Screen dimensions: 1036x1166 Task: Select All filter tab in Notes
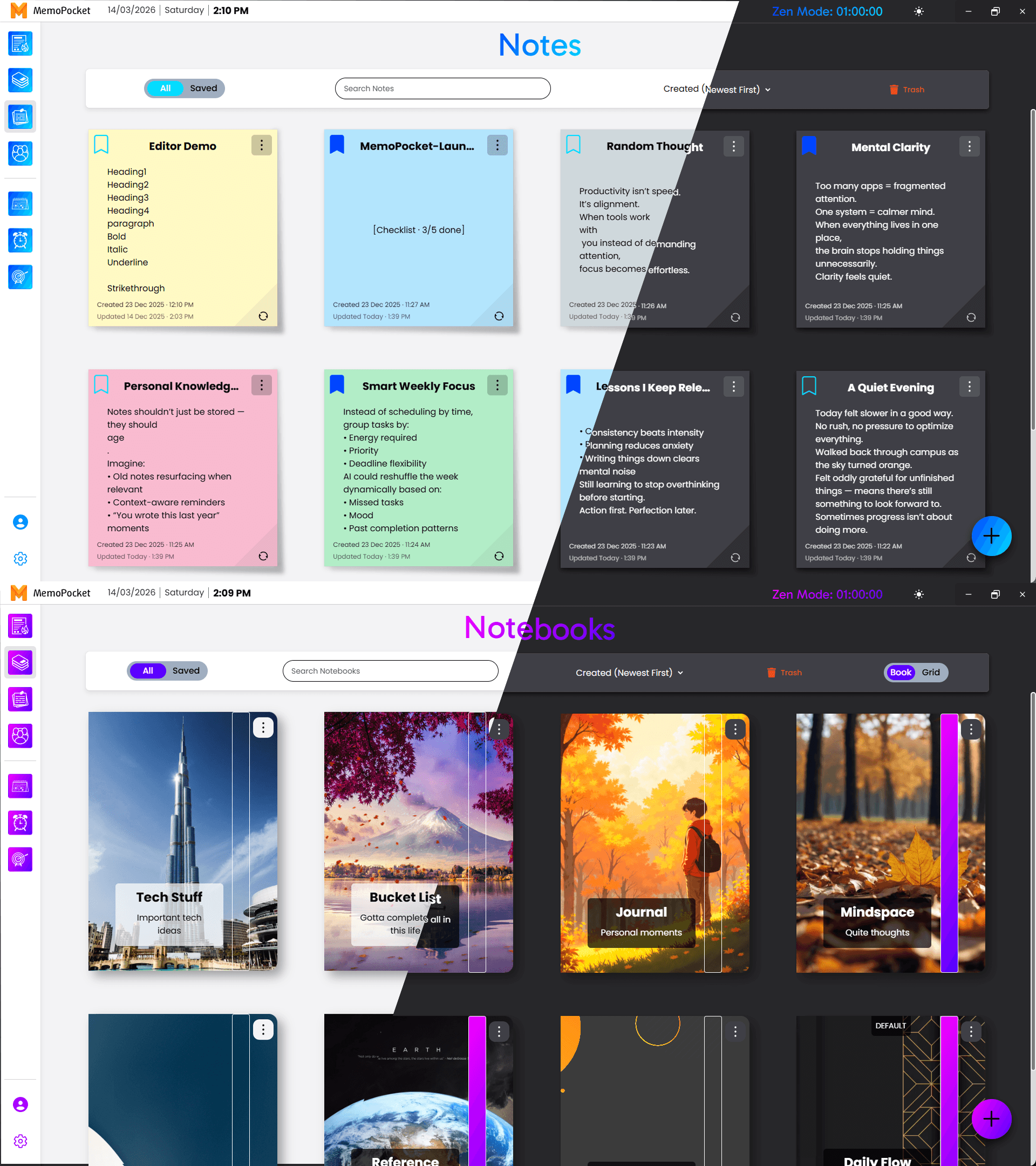[x=165, y=89]
